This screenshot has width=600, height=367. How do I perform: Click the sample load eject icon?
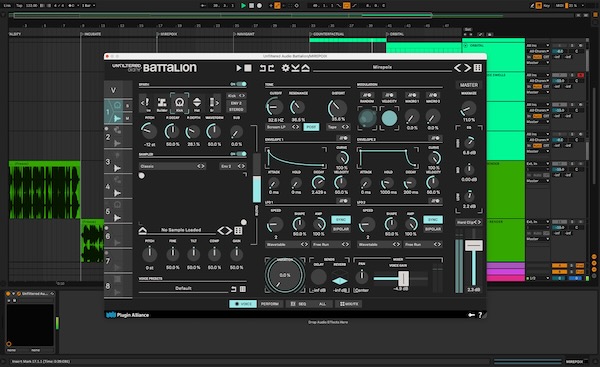point(142,230)
